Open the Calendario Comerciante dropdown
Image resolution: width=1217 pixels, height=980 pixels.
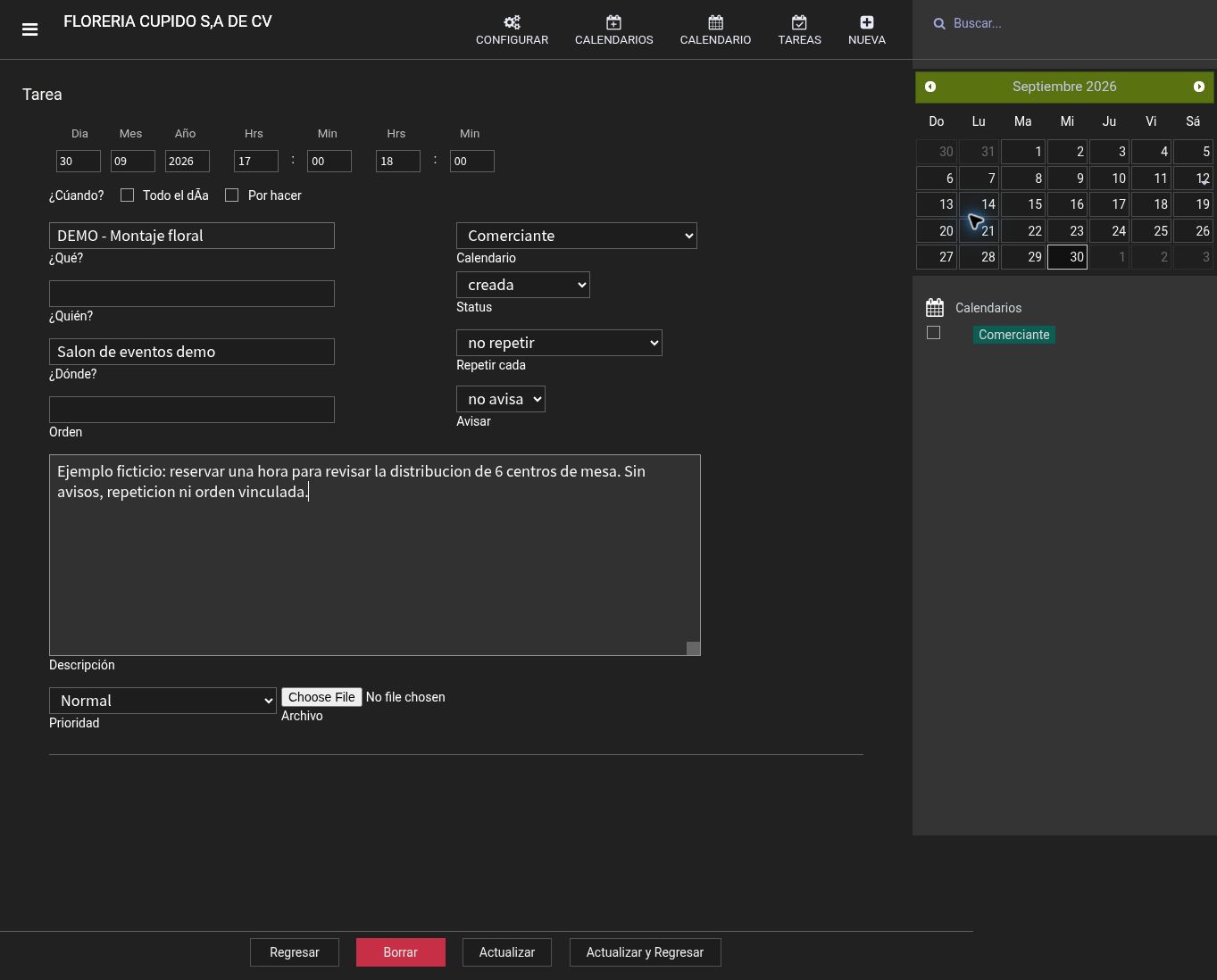click(x=577, y=236)
